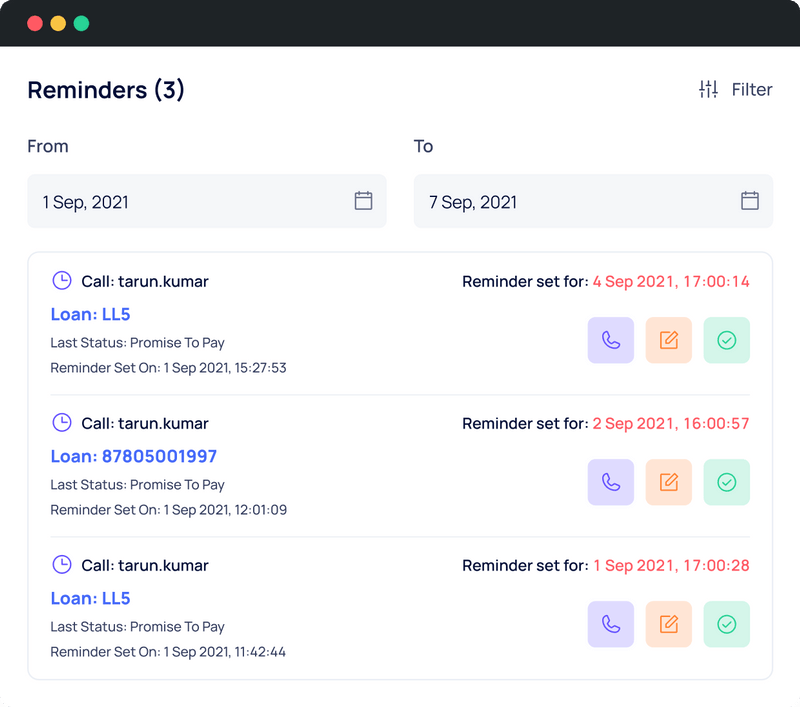Image resolution: width=800 pixels, height=707 pixels.
Task: Click the clock icon beside the first Call: tarun.kumar
Action: click(61, 281)
